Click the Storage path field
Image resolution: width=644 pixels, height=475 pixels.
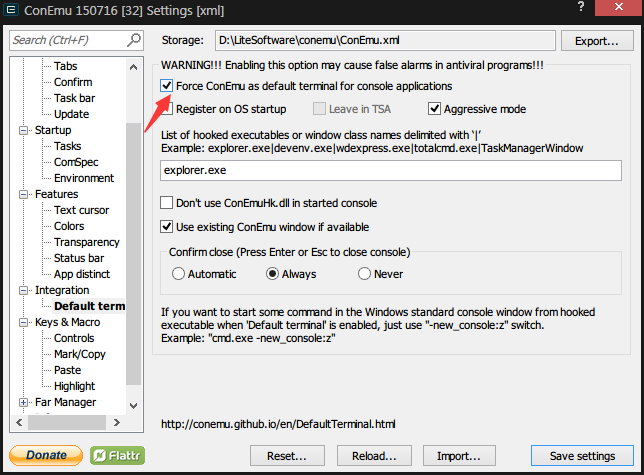[x=385, y=40]
